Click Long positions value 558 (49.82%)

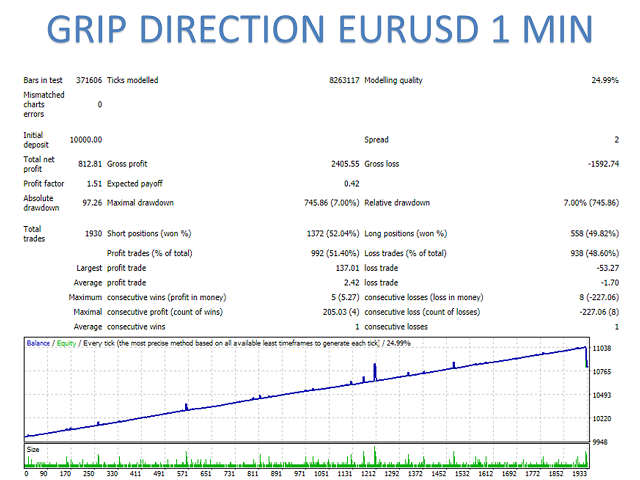tap(595, 233)
